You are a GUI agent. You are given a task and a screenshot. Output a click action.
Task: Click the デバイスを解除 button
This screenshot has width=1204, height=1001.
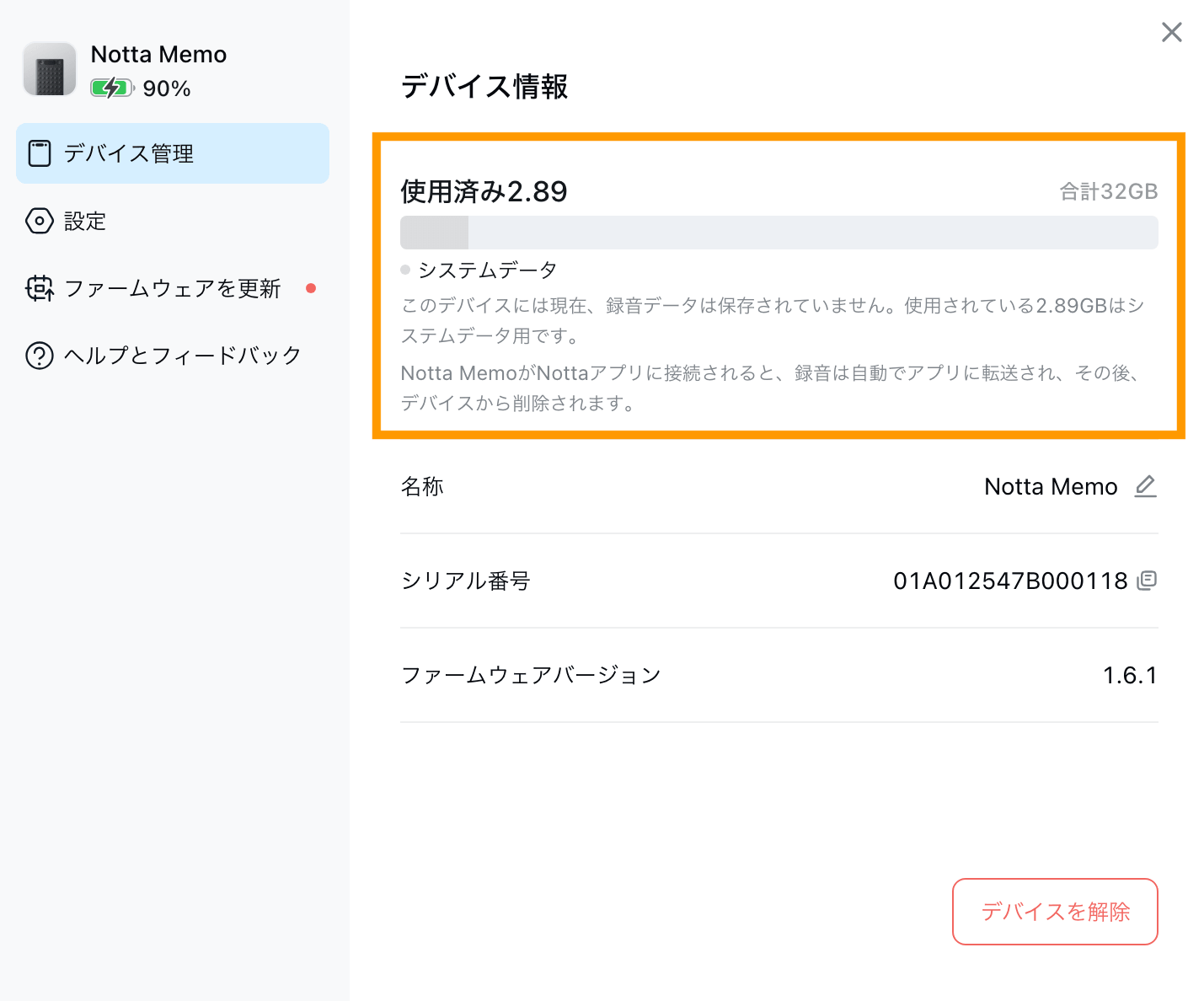1055,912
